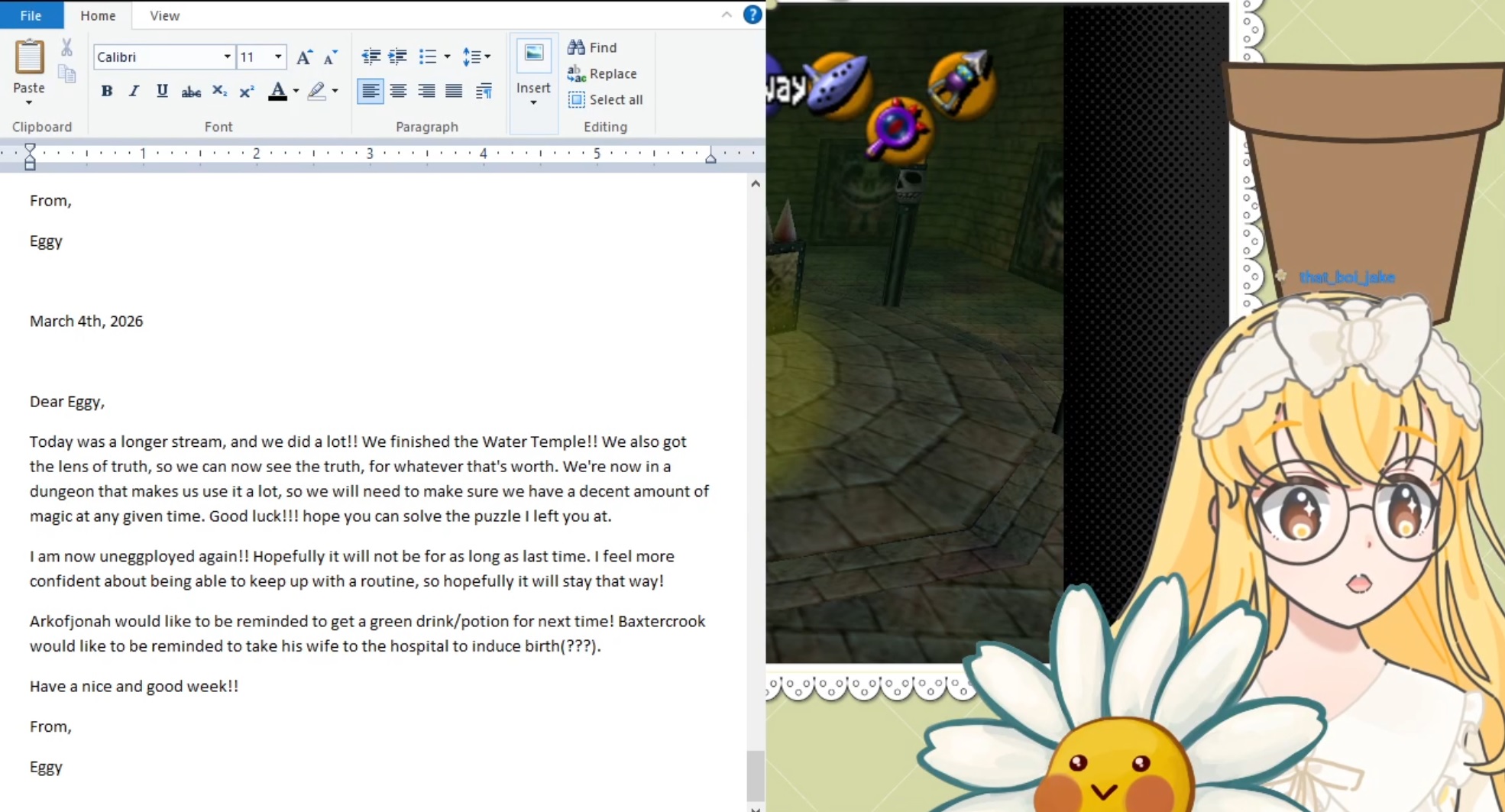
Task: Switch to the Home ribbon tab
Action: [x=98, y=15]
